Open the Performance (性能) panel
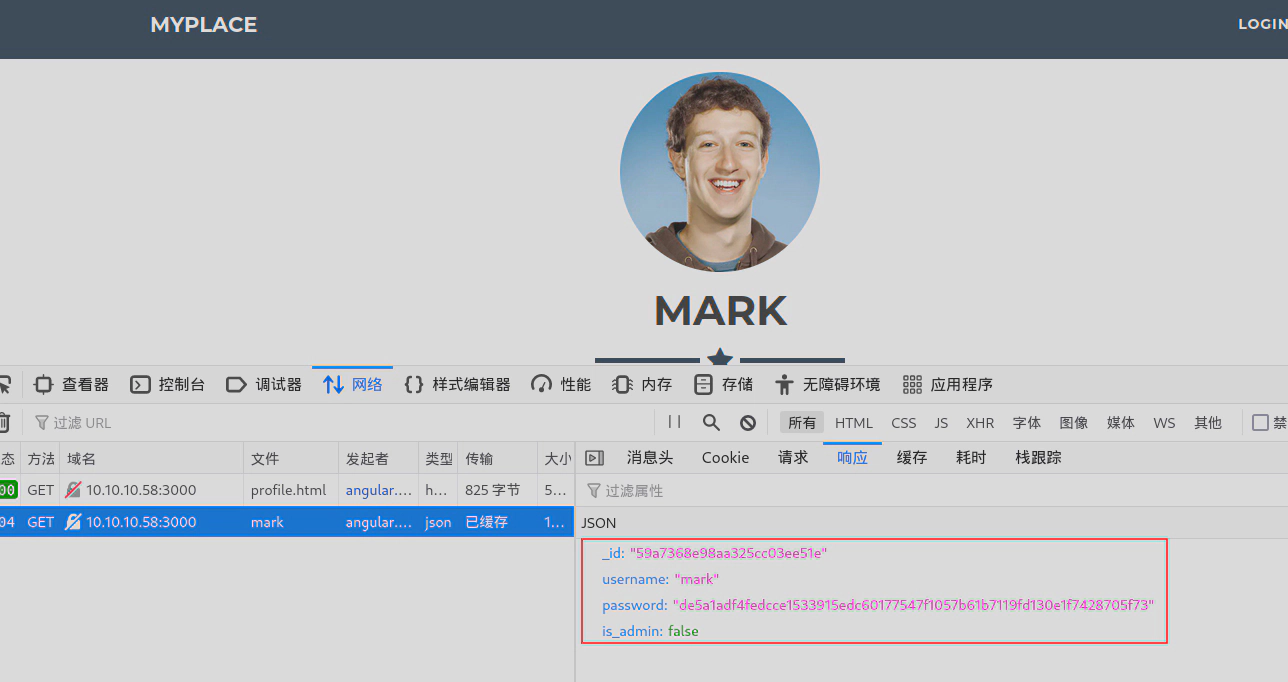This screenshot has height=682, width=1288. click(561, 385)
